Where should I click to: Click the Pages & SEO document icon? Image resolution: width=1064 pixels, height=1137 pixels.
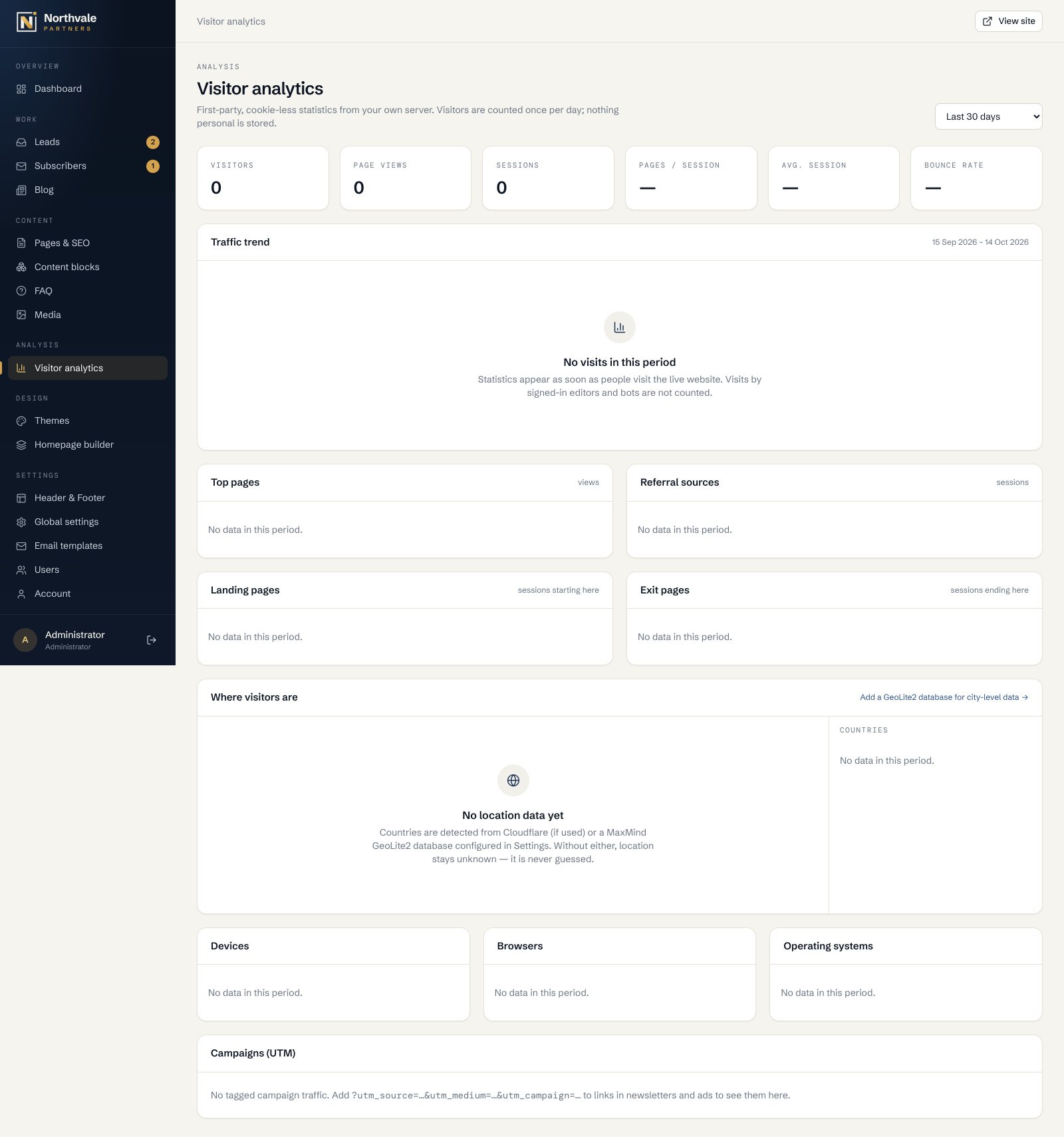21,244
